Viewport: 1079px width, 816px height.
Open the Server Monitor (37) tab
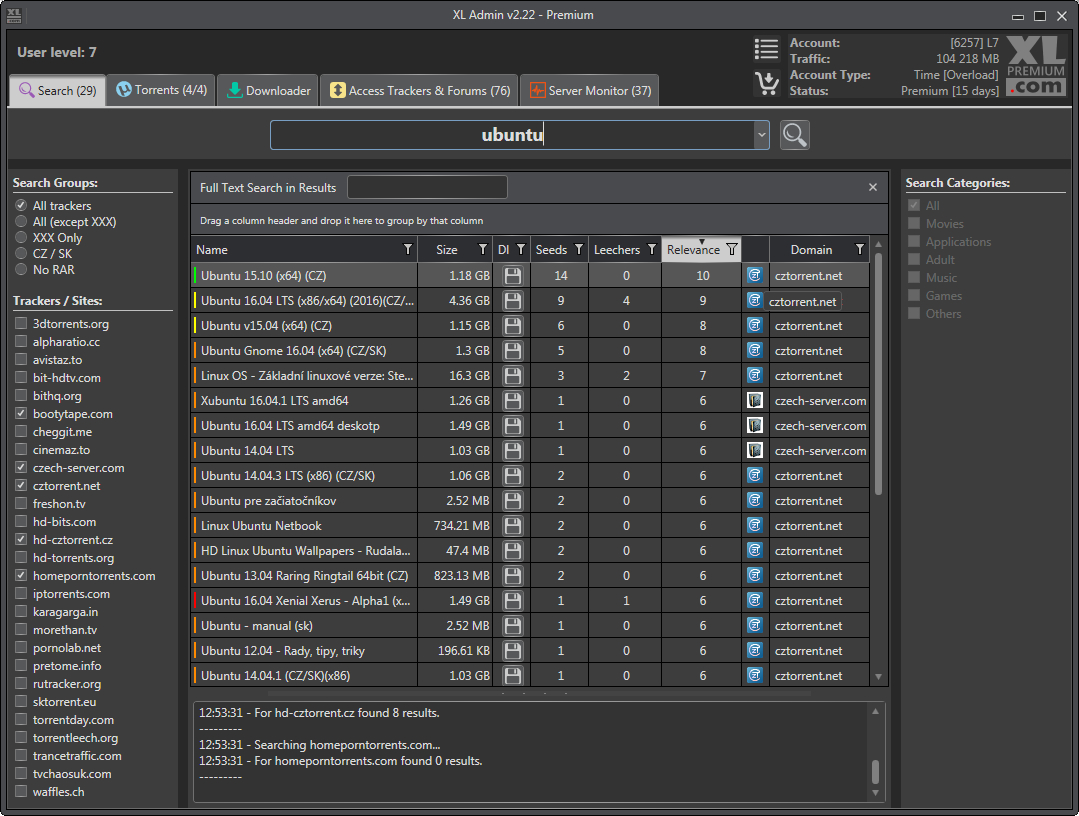590,90
